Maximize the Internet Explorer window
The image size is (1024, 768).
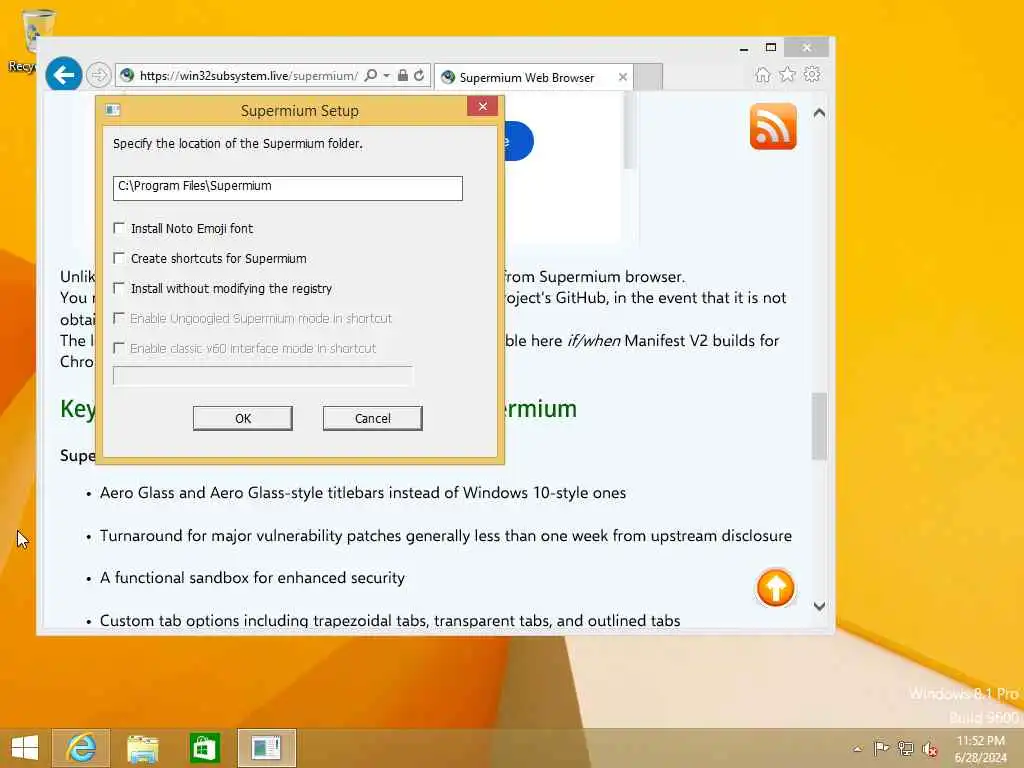point(771,47)
